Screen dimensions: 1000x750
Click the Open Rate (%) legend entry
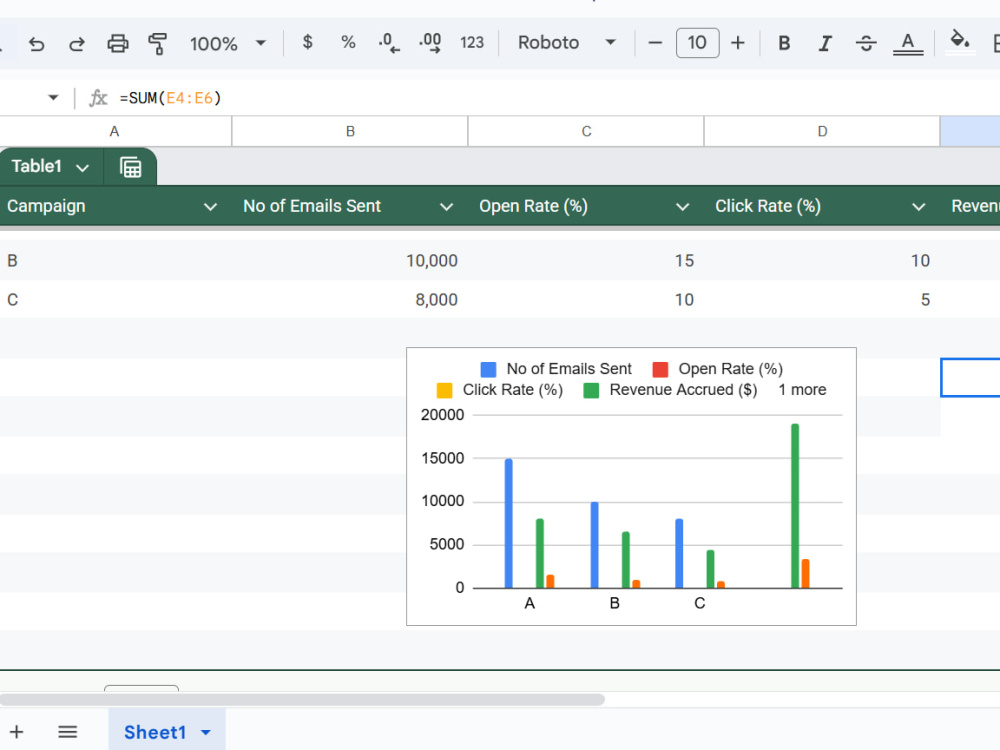pyautogui.click(x=718, y=369)
